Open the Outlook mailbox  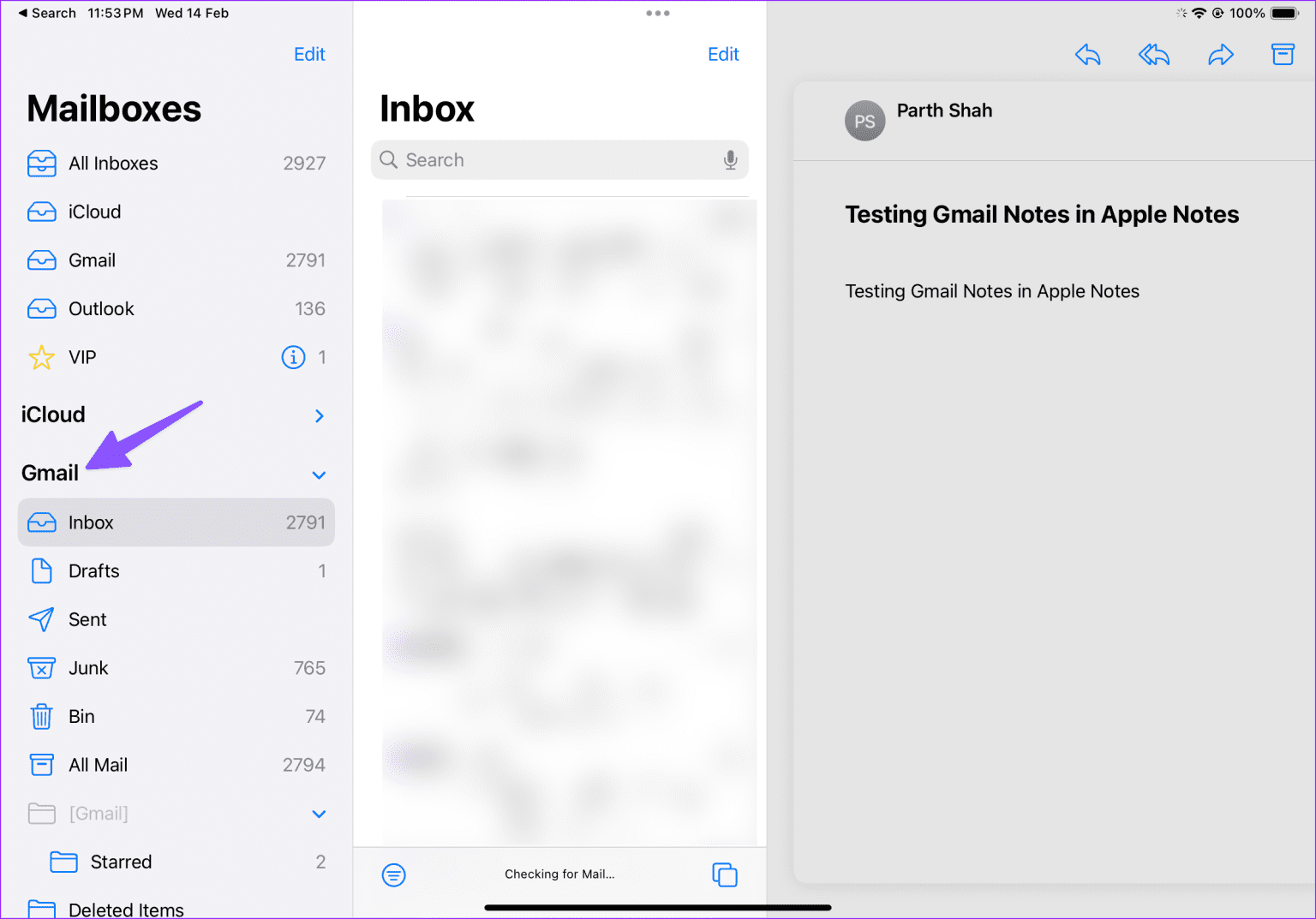(176, 308)
